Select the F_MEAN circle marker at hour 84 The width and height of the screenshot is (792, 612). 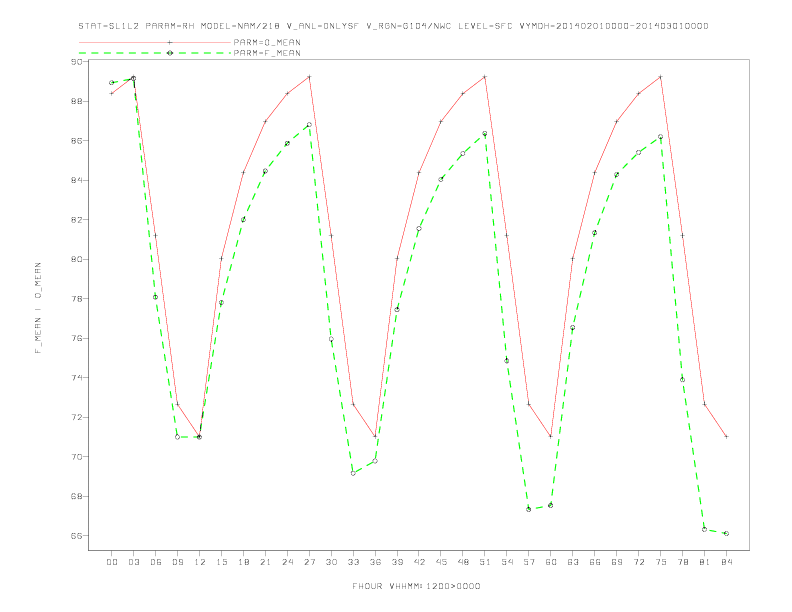(726, 533)
